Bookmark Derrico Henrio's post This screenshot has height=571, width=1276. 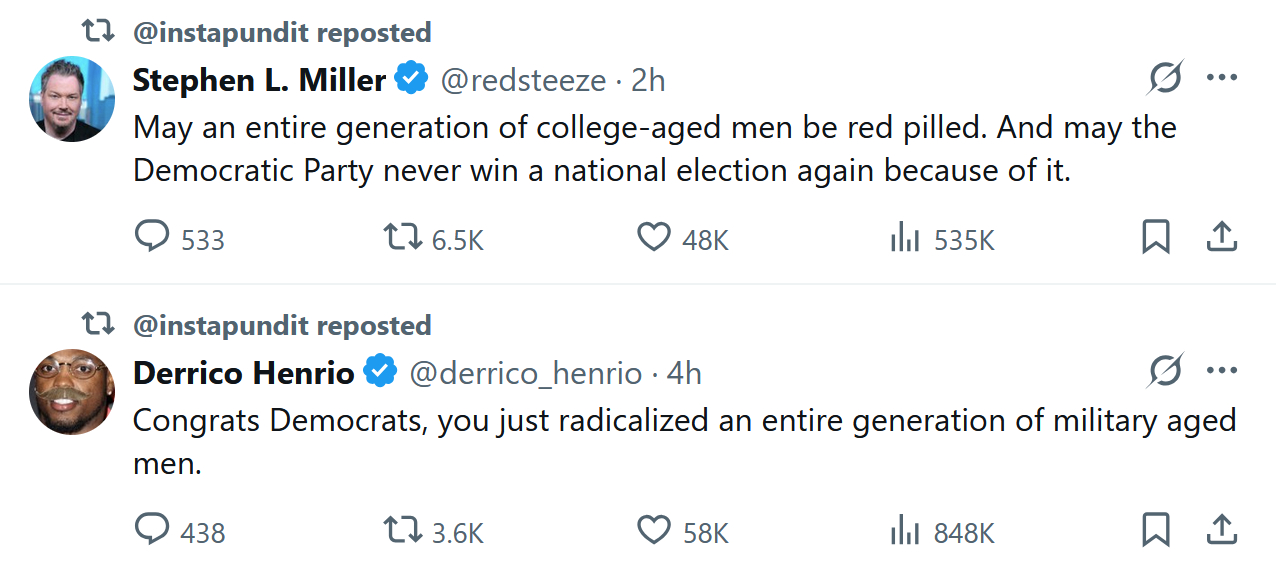1156,530
